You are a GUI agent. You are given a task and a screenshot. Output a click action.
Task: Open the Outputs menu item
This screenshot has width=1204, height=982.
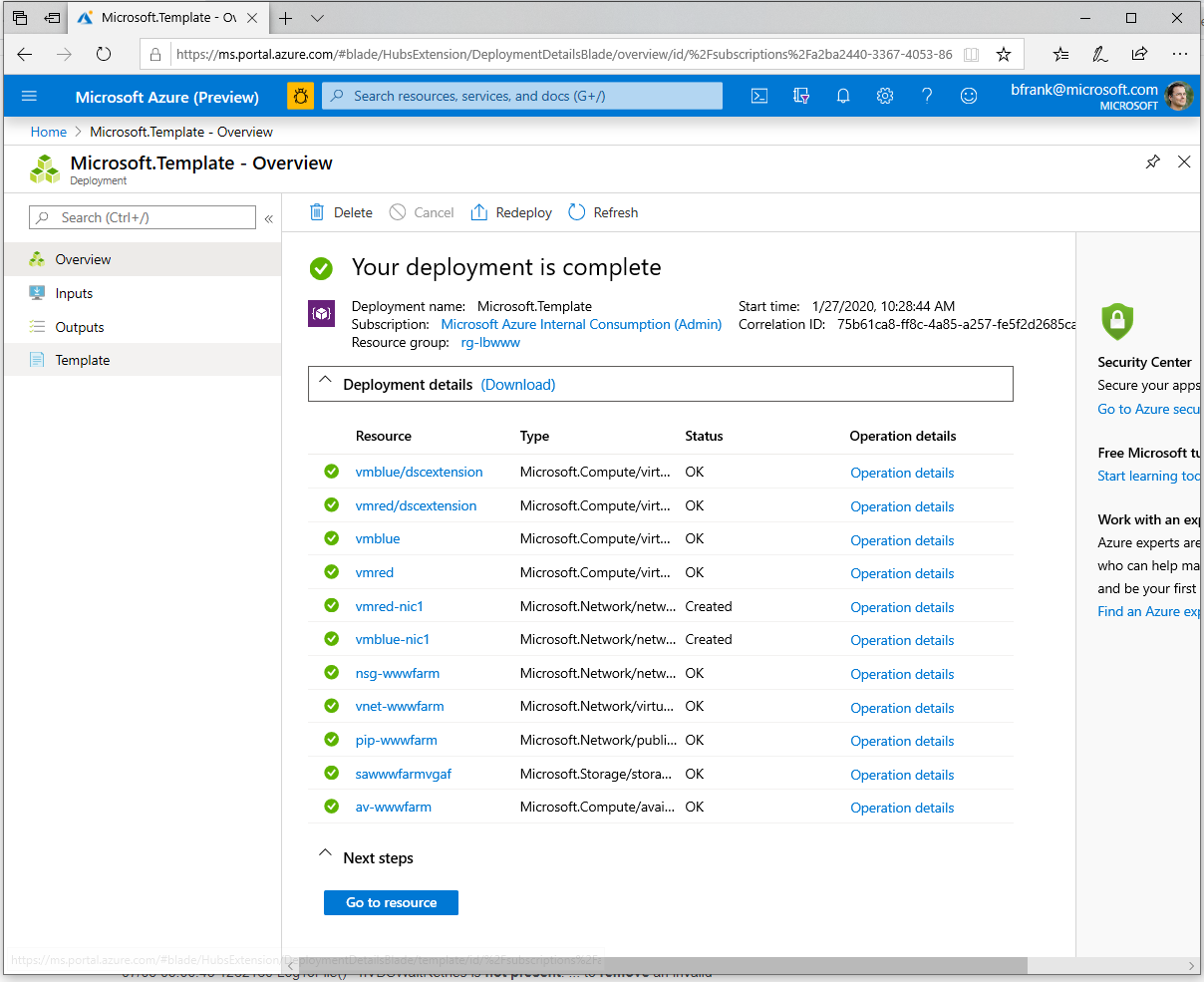pyautogui.click(x=80, y=327)
